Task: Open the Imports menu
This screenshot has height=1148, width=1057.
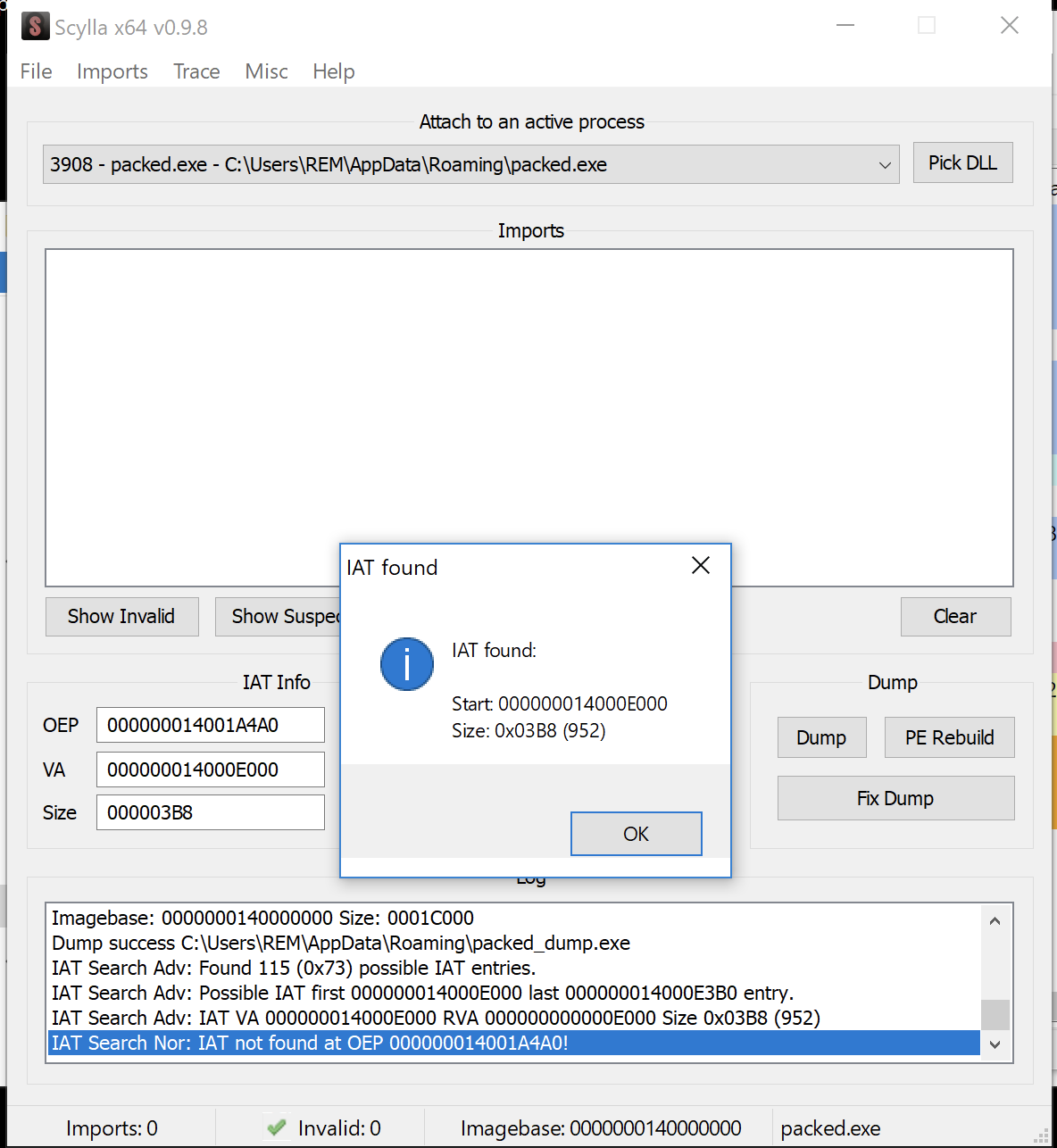Action: 112,71
